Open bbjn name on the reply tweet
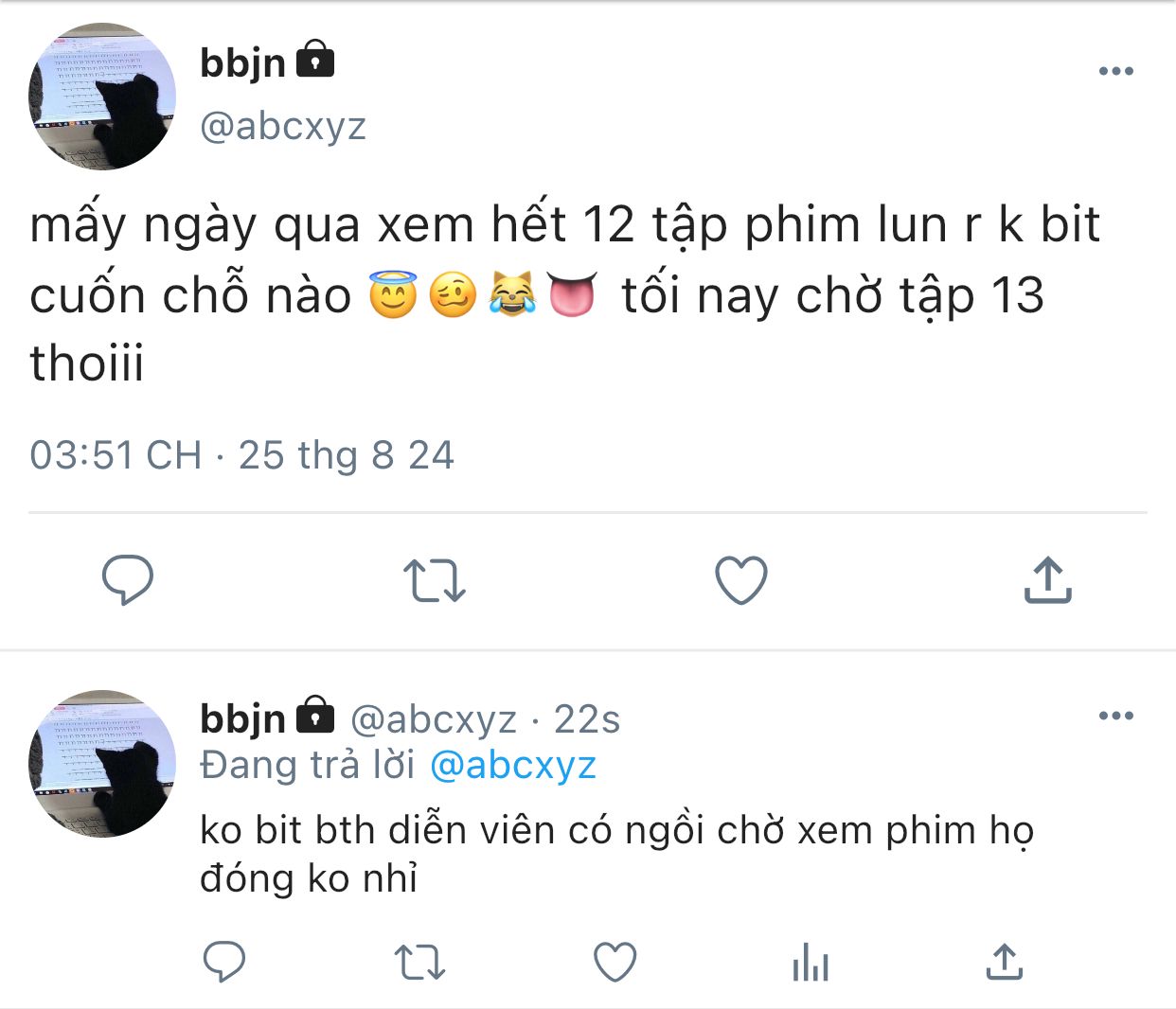Screen dimensions: 1176x1009 242,718
